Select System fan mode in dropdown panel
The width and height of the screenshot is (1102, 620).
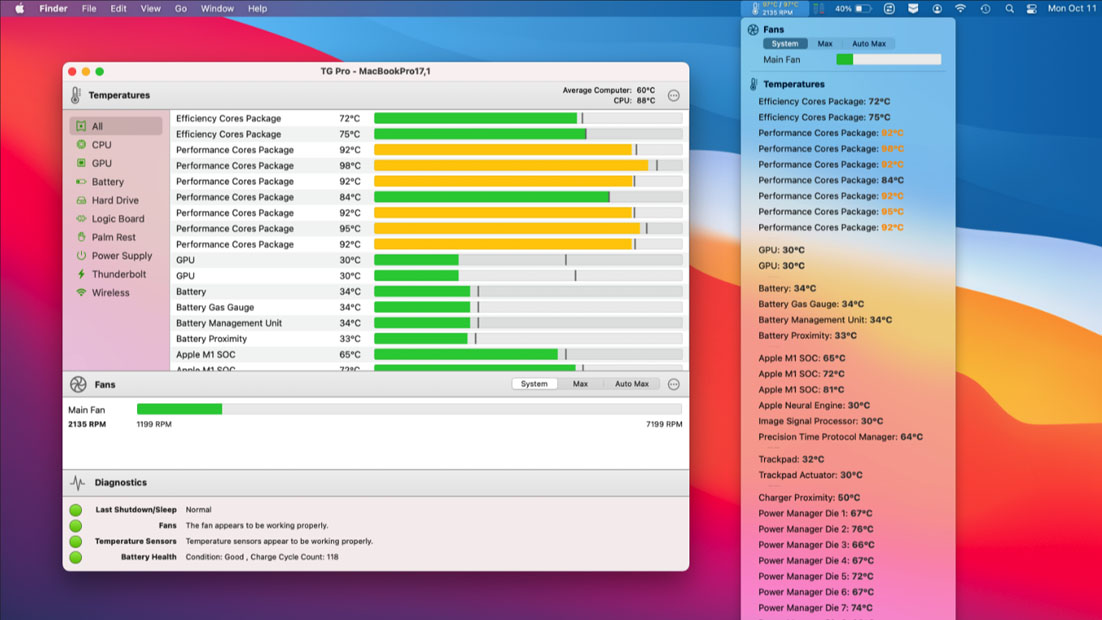[785, 44]
